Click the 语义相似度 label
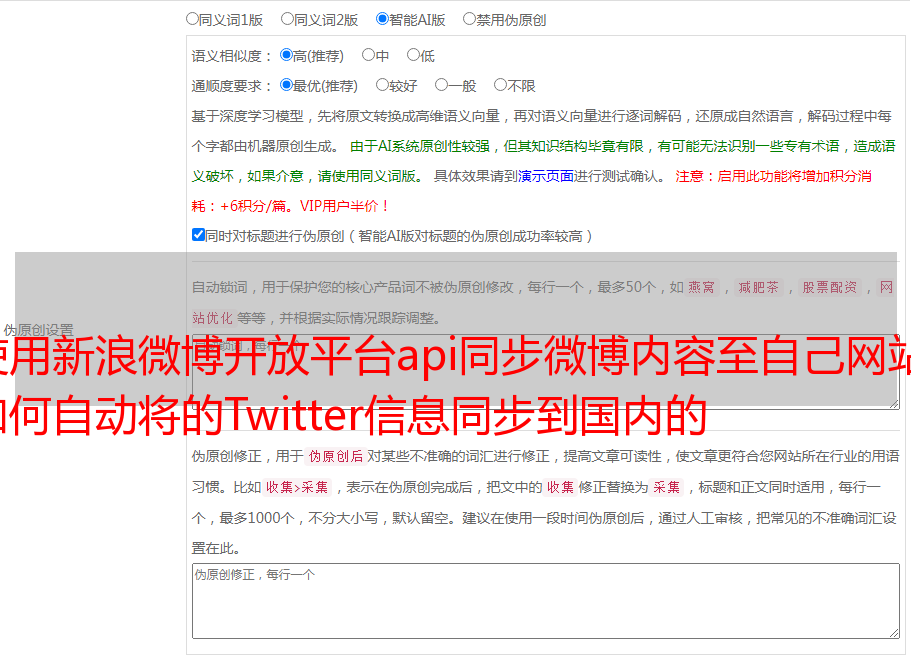The height and width of the screenshot is (658, 911). tap(232, 56)
